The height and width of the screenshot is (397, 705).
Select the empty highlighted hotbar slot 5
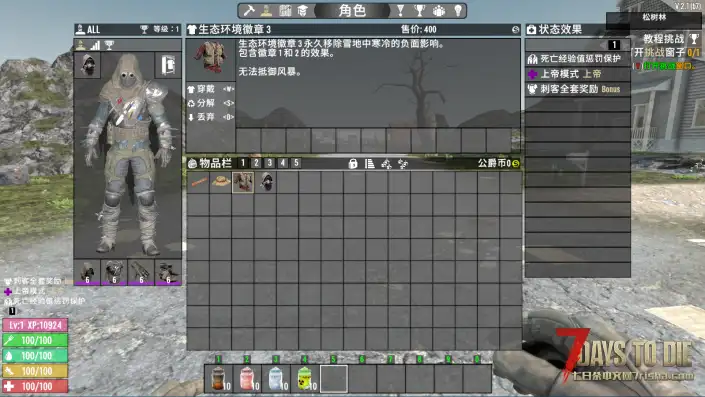[333, 379]
